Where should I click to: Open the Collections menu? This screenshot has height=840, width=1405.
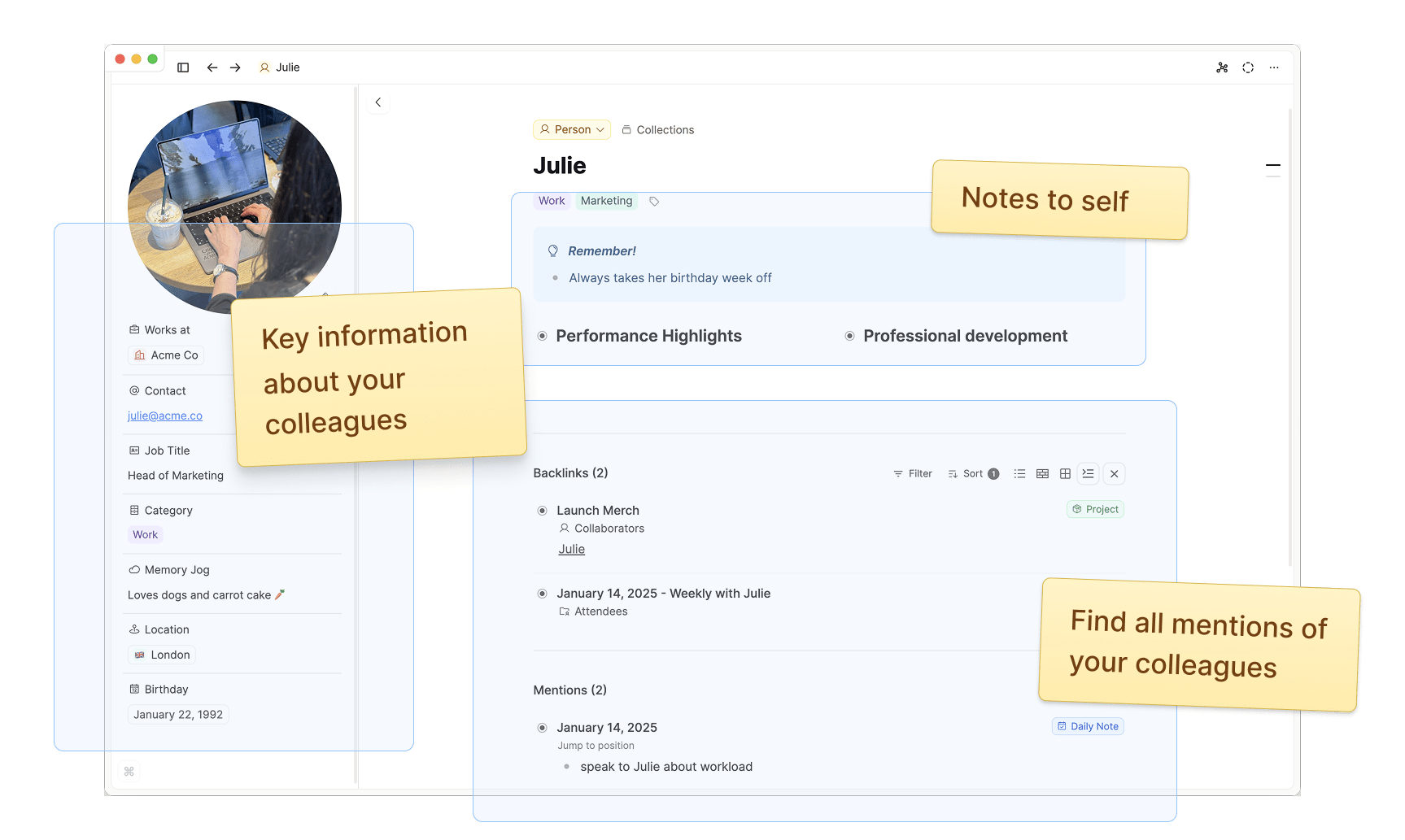pos(657,129)
